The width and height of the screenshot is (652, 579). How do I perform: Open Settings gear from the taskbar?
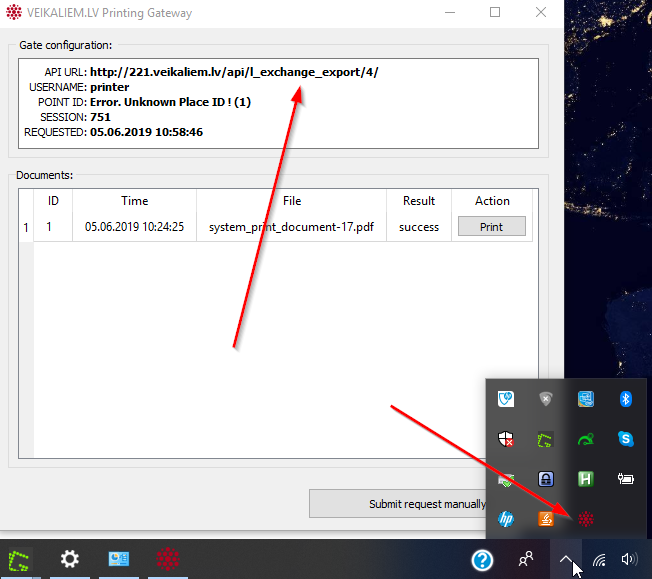(x=70, y=559)
